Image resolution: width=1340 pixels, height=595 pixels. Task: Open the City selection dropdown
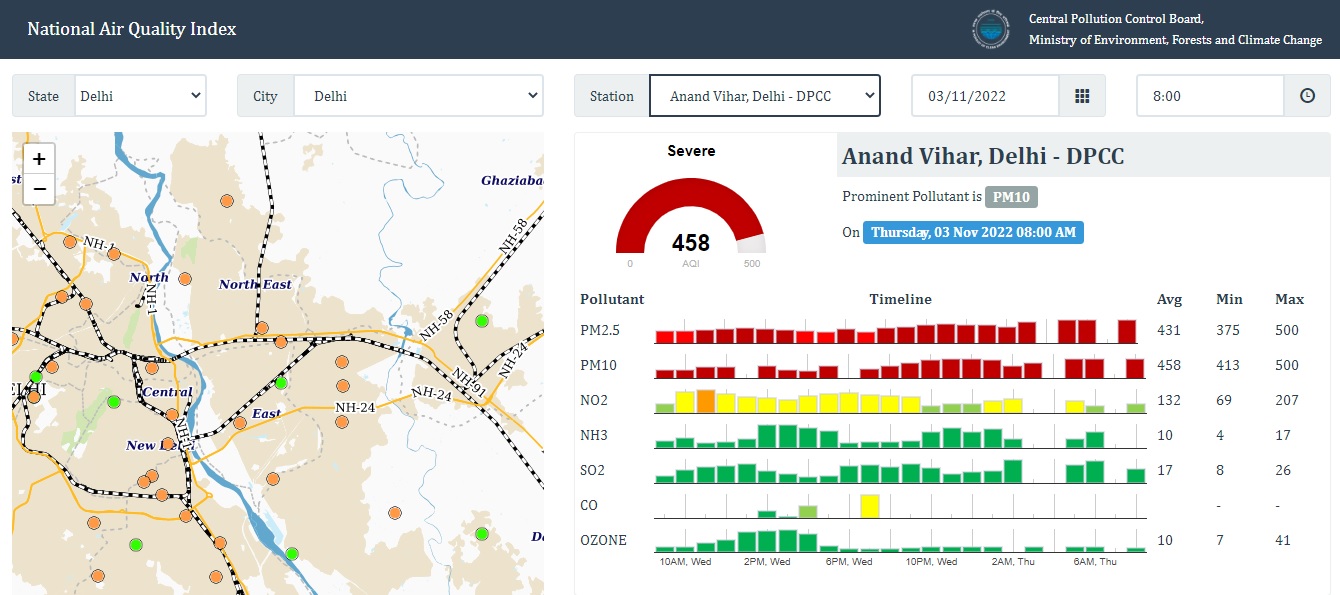[417, 95]
